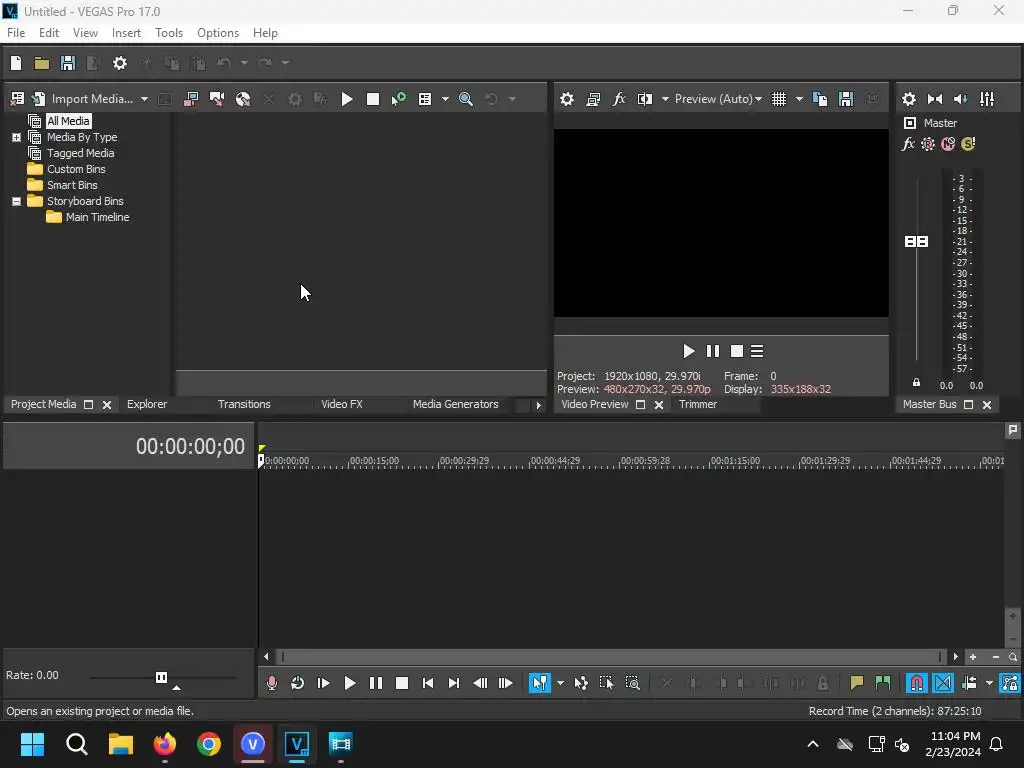The image size is (1024, 768).
Task: Select the Custom Bins folder
Action: 76,169
